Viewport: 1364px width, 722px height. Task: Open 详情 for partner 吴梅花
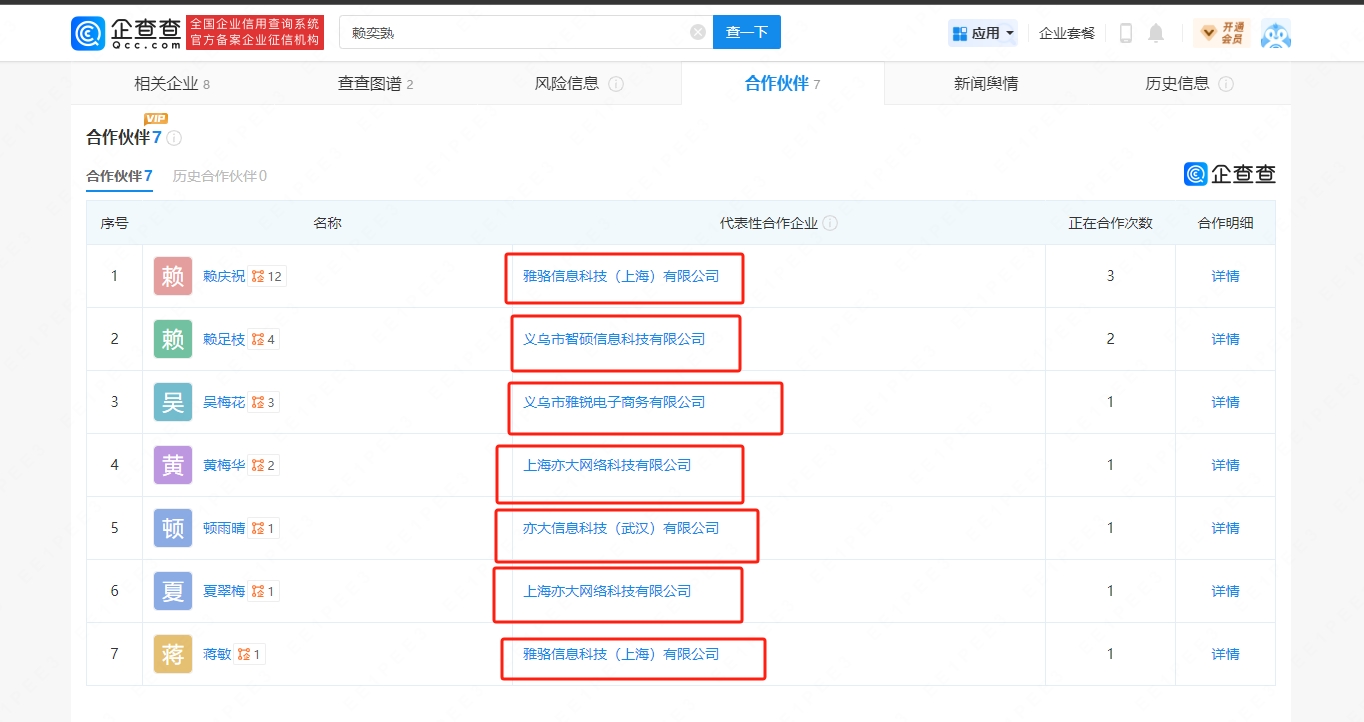click(x=1225, y=402)
